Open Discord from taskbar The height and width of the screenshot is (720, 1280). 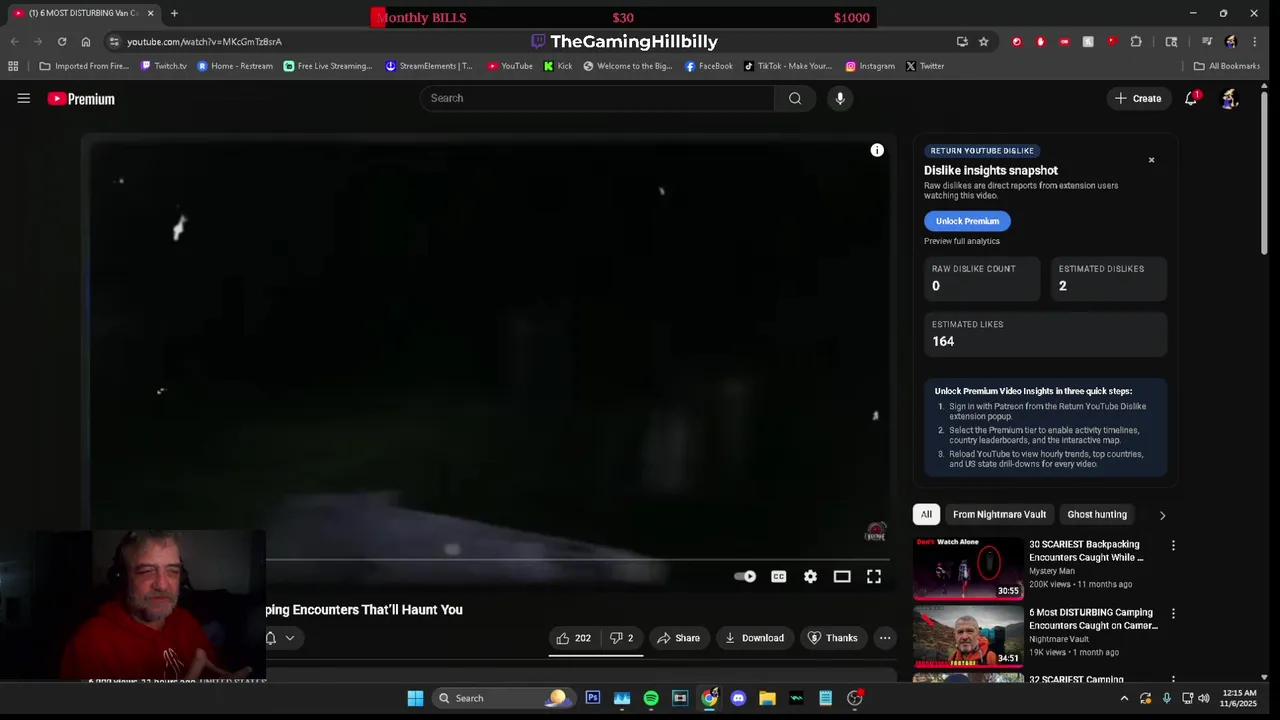tap(738, 698)
